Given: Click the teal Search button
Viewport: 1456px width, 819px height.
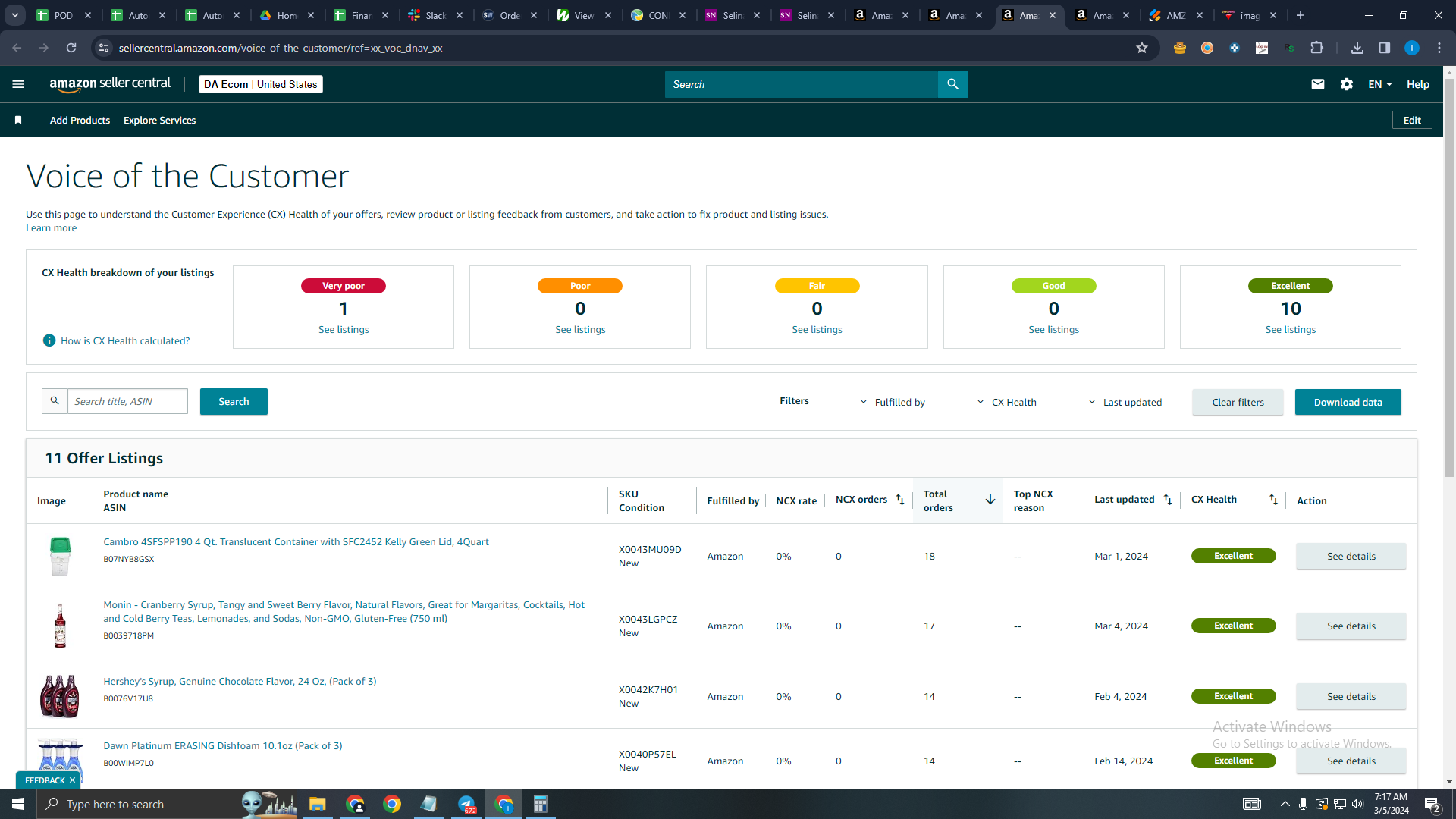Looking at the screenshot, I should 234,402.
